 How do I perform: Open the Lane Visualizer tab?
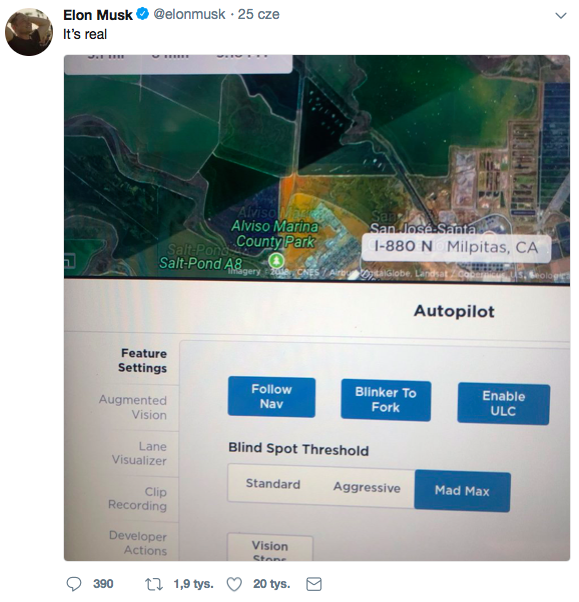pyautogui.click(x=139, y=453)
